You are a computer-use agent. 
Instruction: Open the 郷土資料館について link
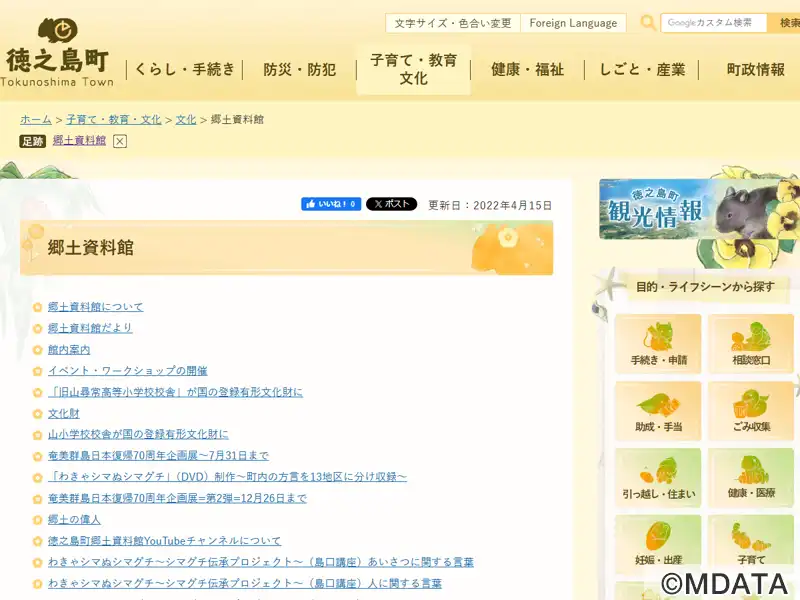(95, 307)
